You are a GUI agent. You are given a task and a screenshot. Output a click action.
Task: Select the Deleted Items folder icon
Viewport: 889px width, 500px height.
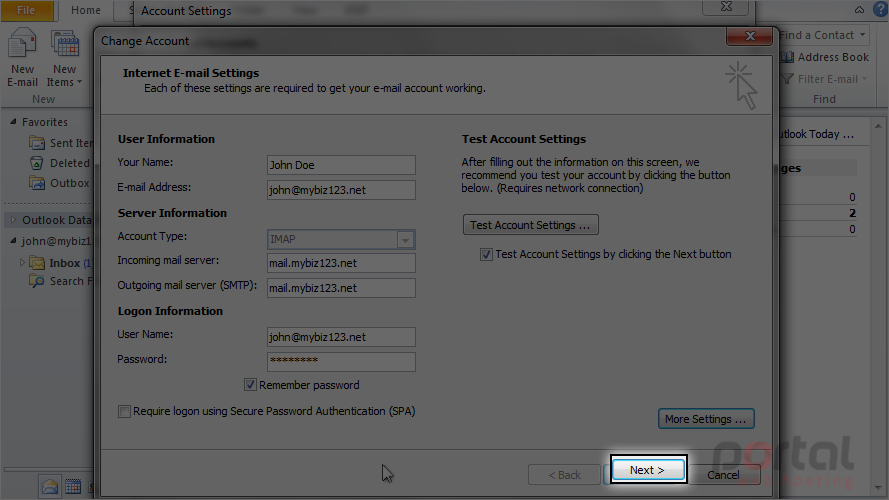[37, 163]
